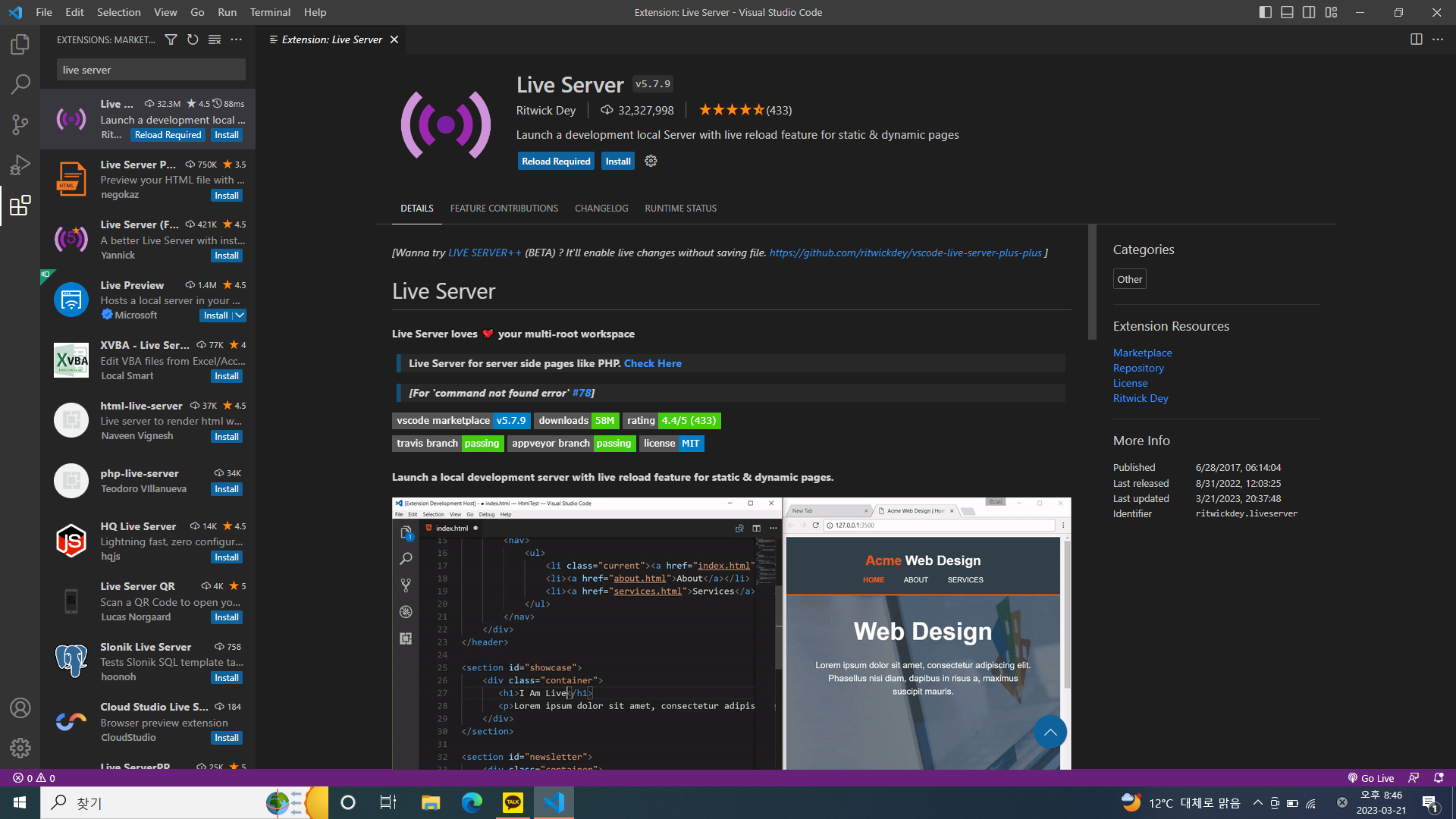
Task: Open the notifications bell in status bar
Action: pos(1439,778)
